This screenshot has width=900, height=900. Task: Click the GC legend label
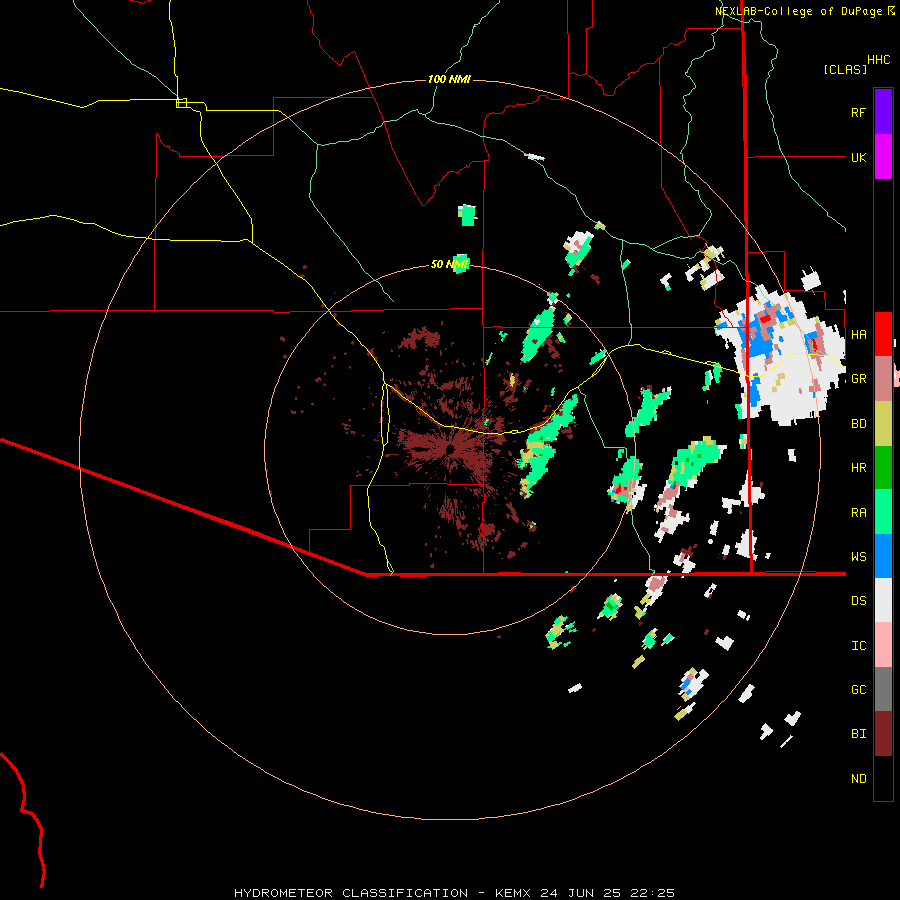[858, 690]
